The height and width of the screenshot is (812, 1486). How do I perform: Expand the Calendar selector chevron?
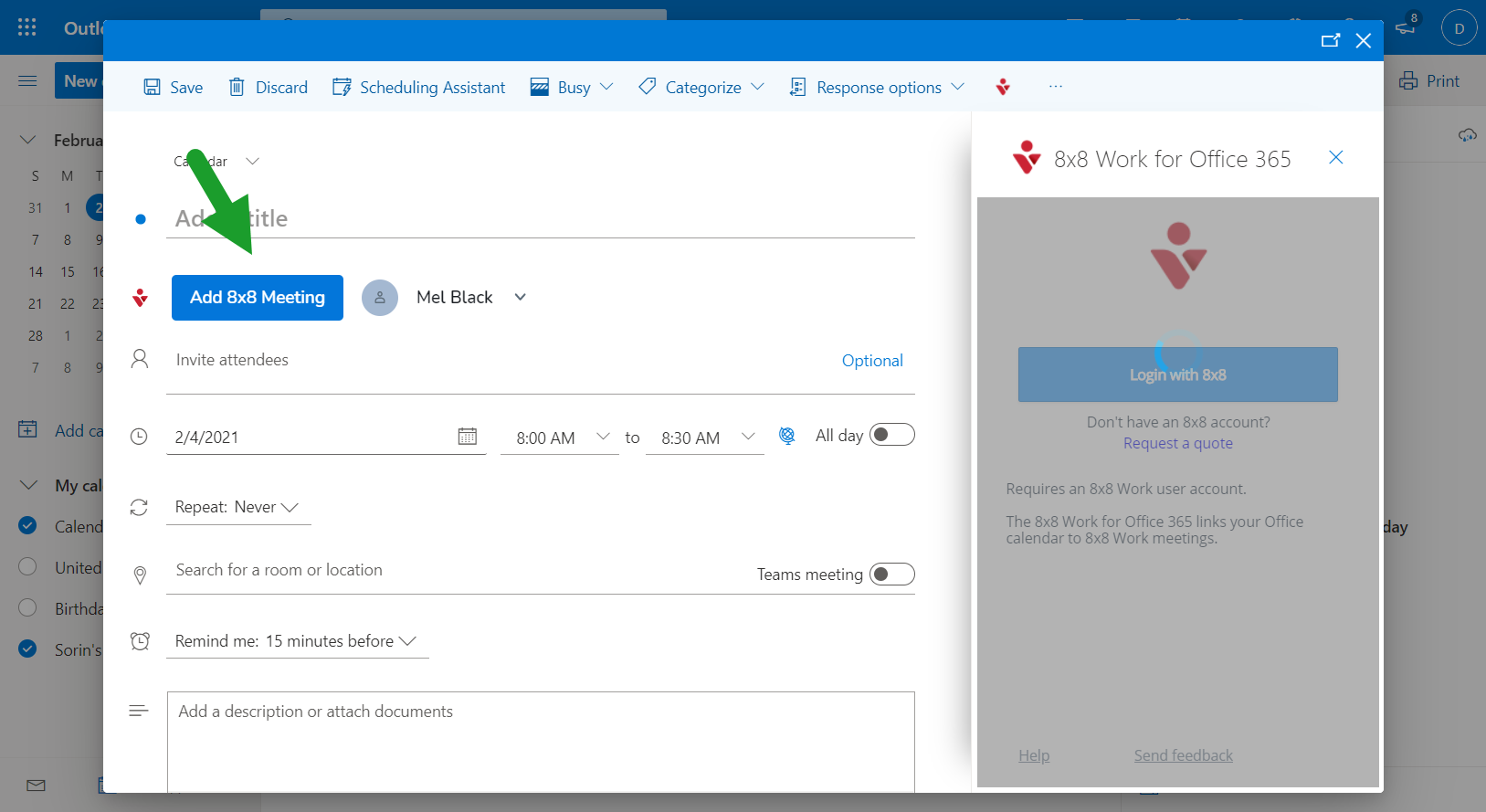coord(253,161)
